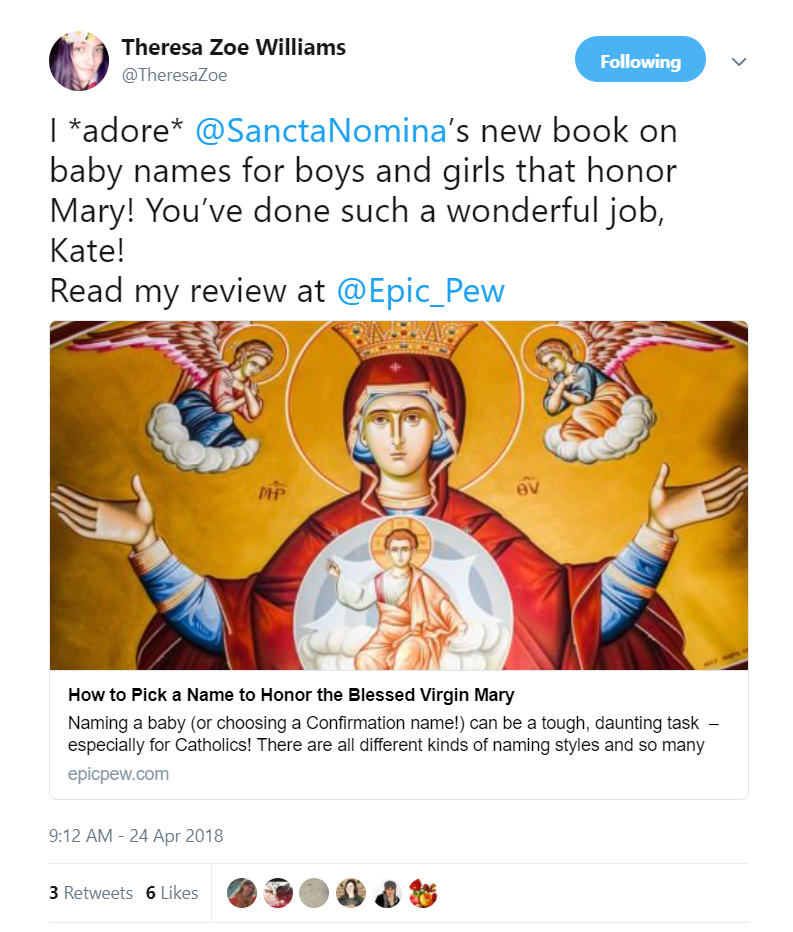Screen dimensions: 793x932
Task: Click the gray circular sketch liker avatar
Action: [x=314, y=893]
